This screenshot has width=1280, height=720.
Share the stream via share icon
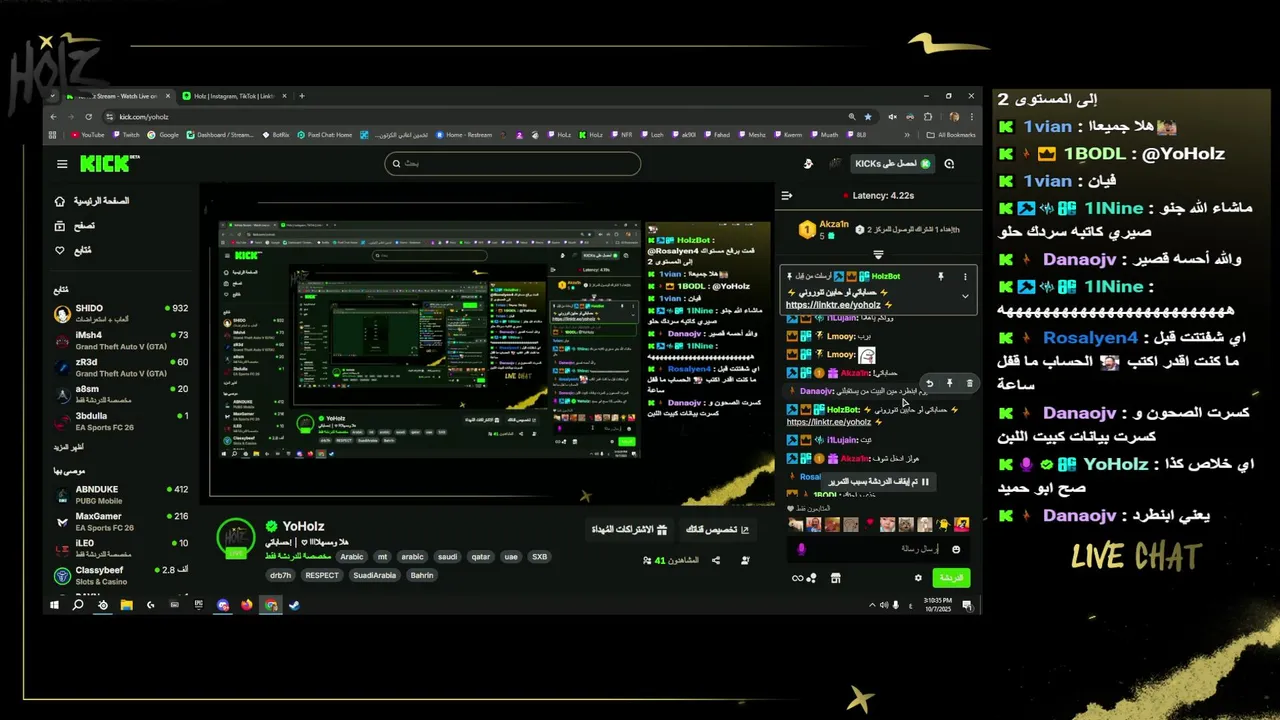tap(716, 560)
